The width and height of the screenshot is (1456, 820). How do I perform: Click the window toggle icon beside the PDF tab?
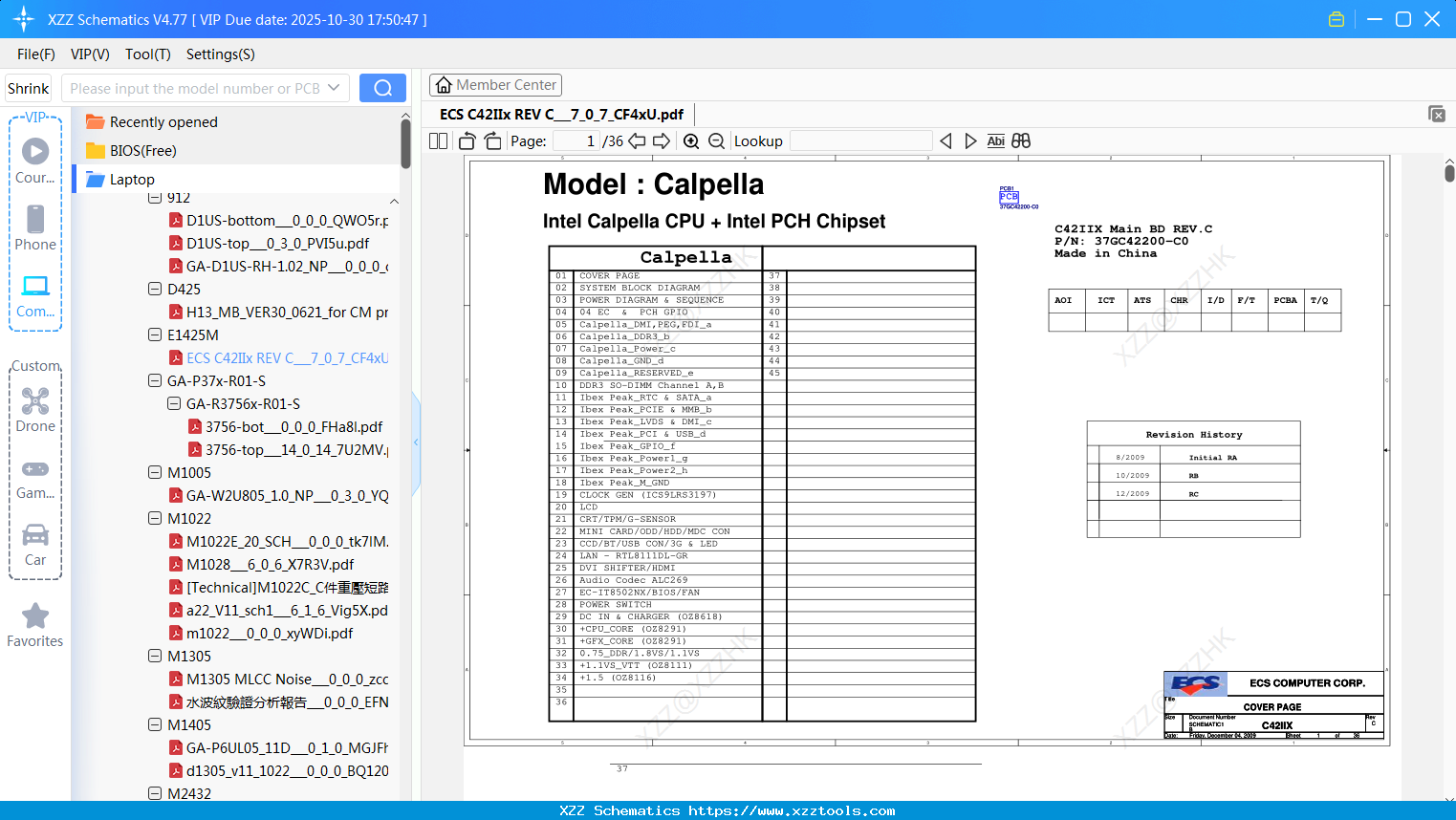pyautogui.click(x=1436, y=114)
